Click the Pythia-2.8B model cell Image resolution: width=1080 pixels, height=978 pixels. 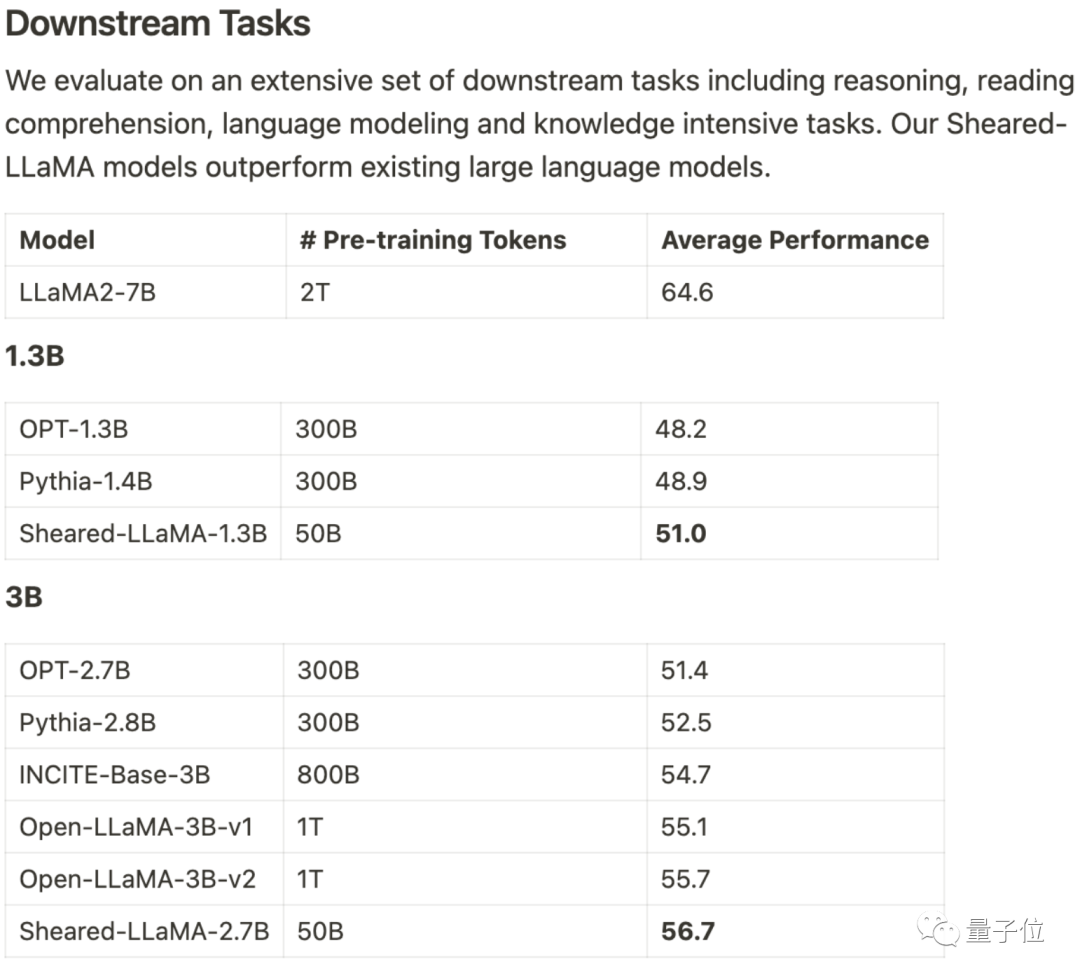88,722
